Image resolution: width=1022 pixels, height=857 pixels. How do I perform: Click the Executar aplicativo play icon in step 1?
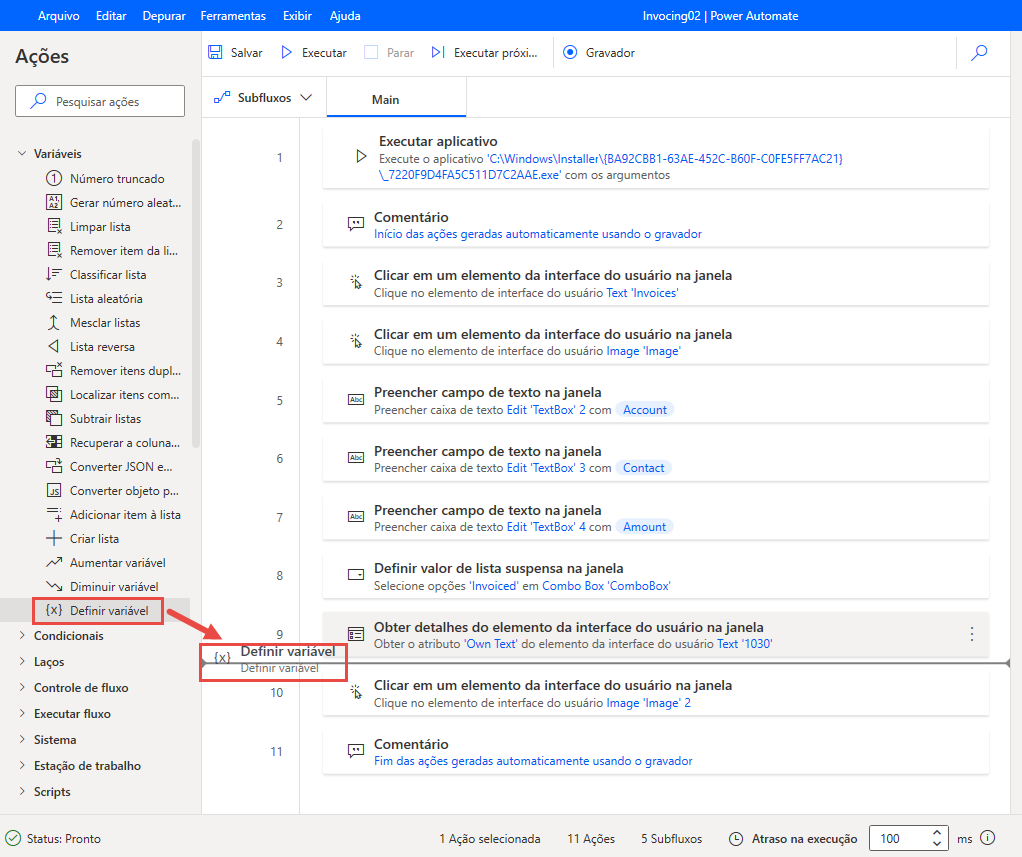(360, 157)
